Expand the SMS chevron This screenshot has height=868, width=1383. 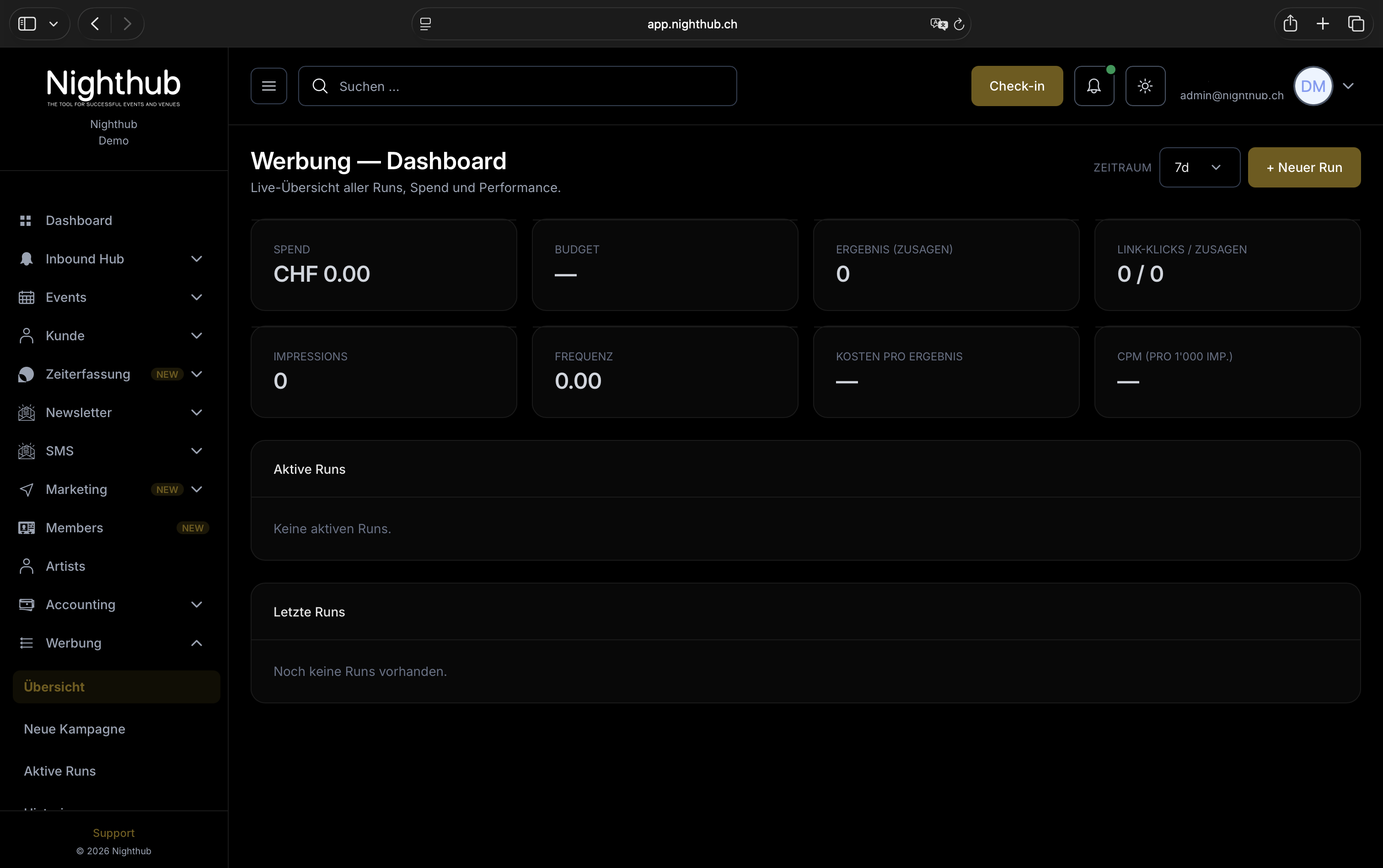196,451
